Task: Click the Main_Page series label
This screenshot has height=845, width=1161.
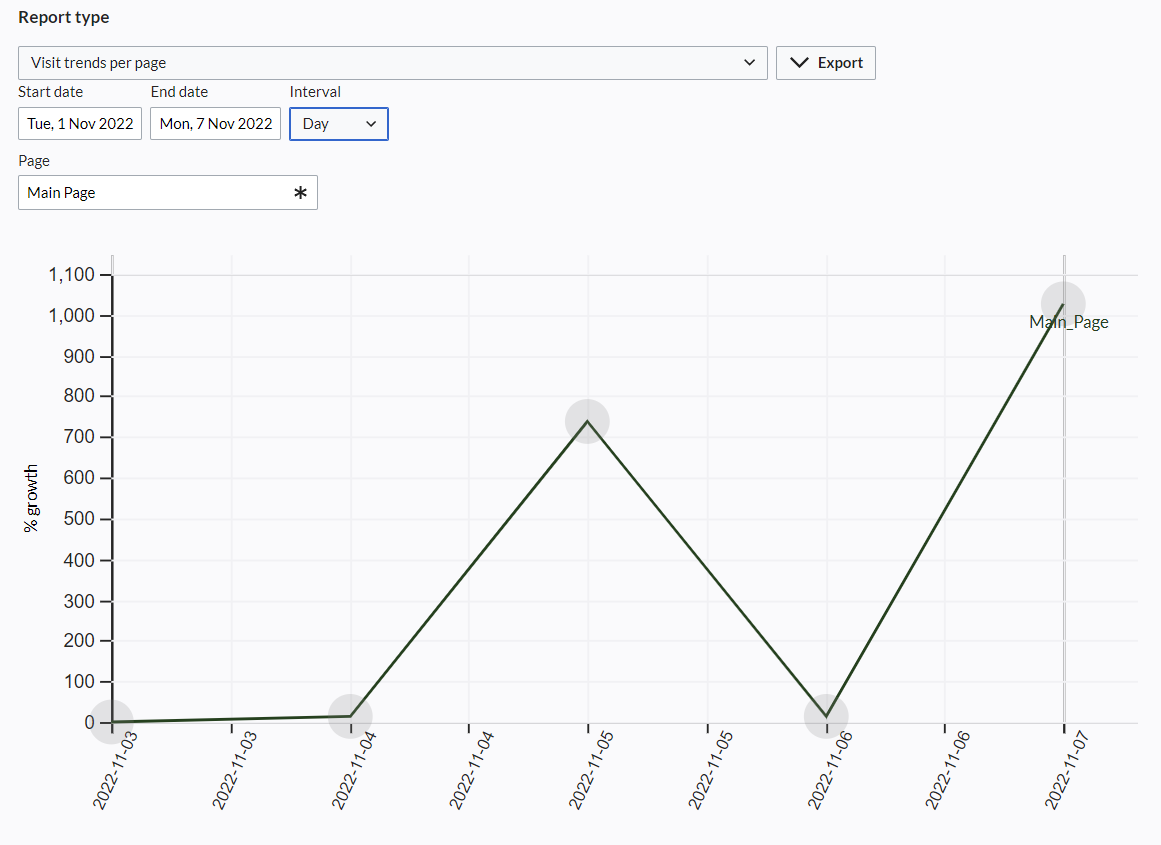Action: point(1068,322)
